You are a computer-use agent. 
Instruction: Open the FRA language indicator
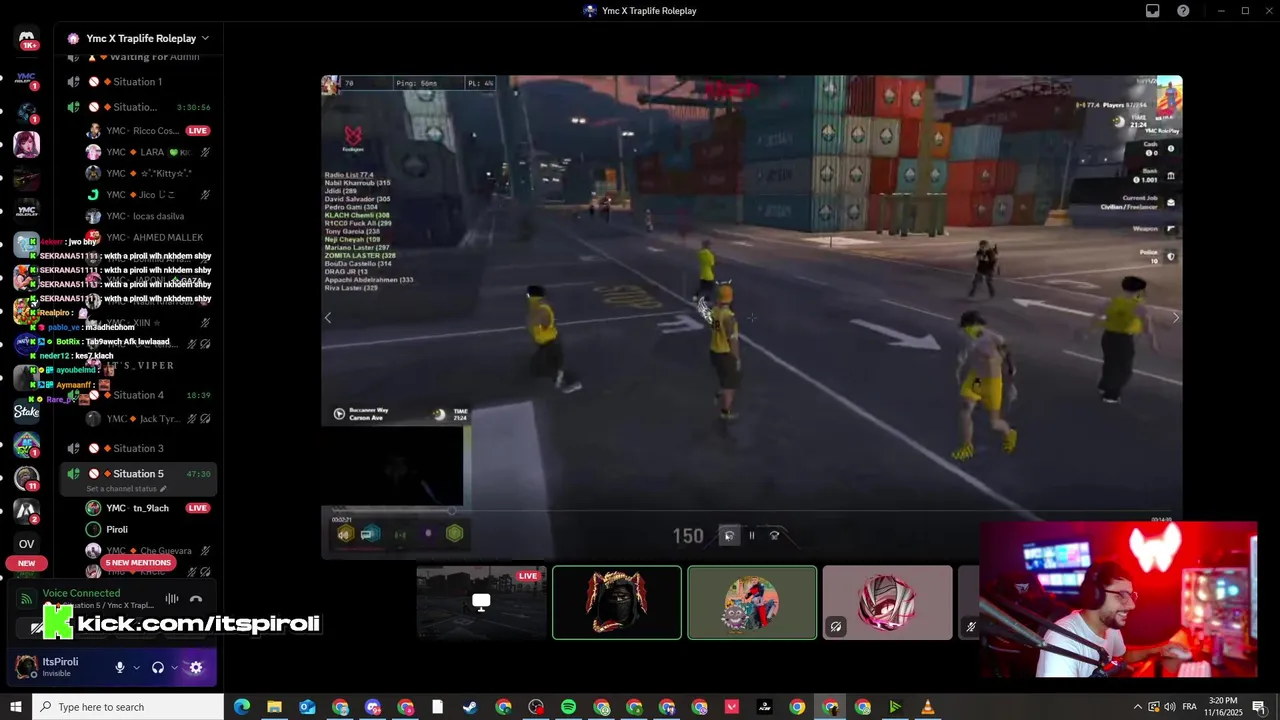point(1190,707)
